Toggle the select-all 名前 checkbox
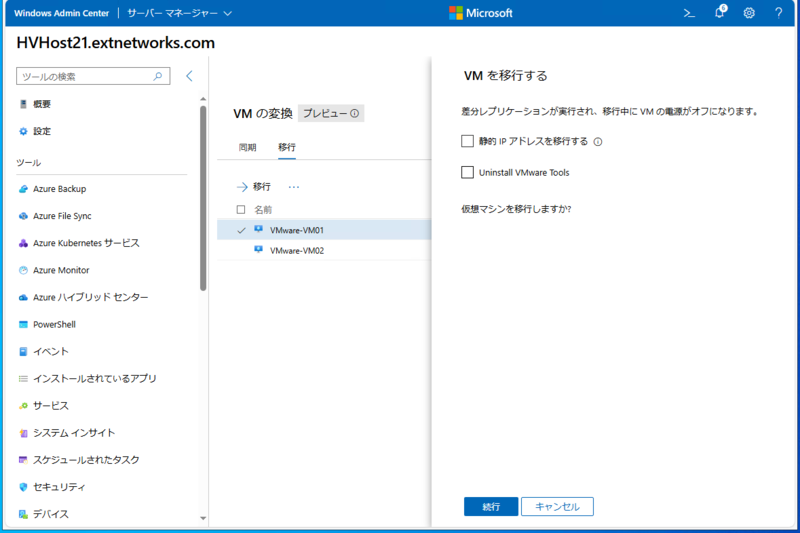 [241, 210]
